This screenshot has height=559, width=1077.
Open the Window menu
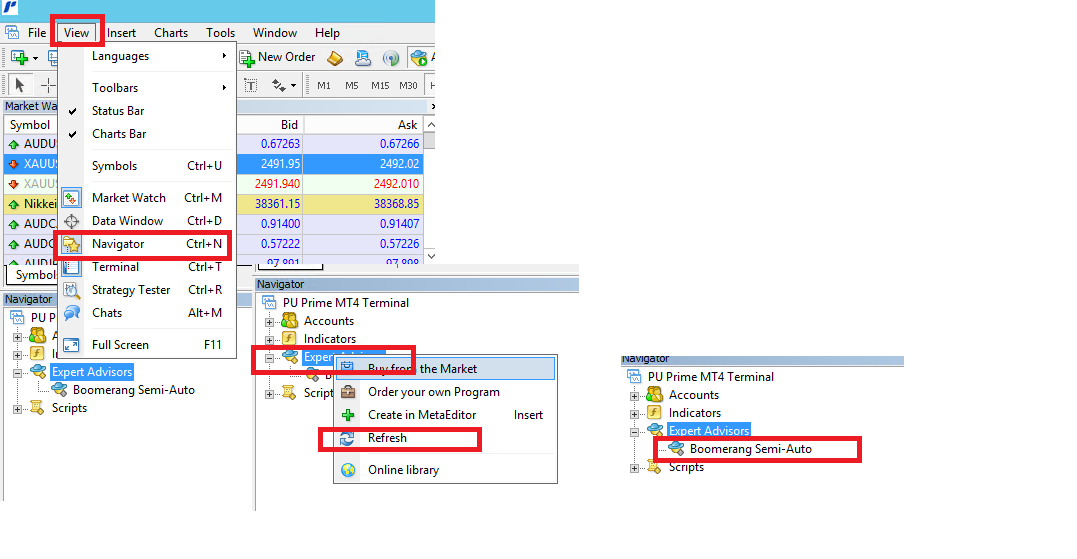tap(275, 33)
